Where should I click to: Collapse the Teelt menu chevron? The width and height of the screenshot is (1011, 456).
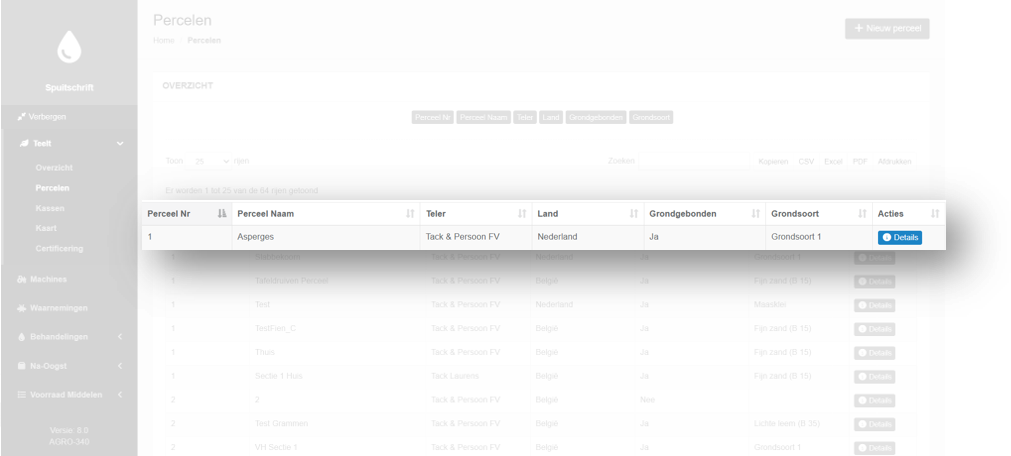tap(120, 144)
